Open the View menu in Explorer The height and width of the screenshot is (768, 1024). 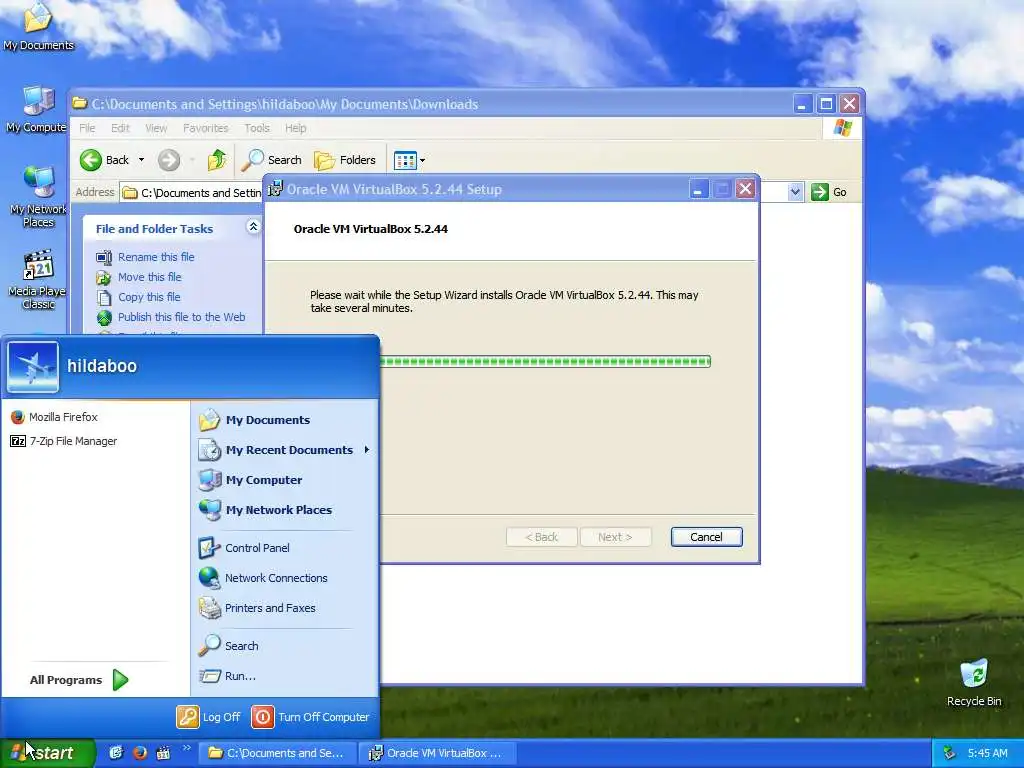pos(156,128)
